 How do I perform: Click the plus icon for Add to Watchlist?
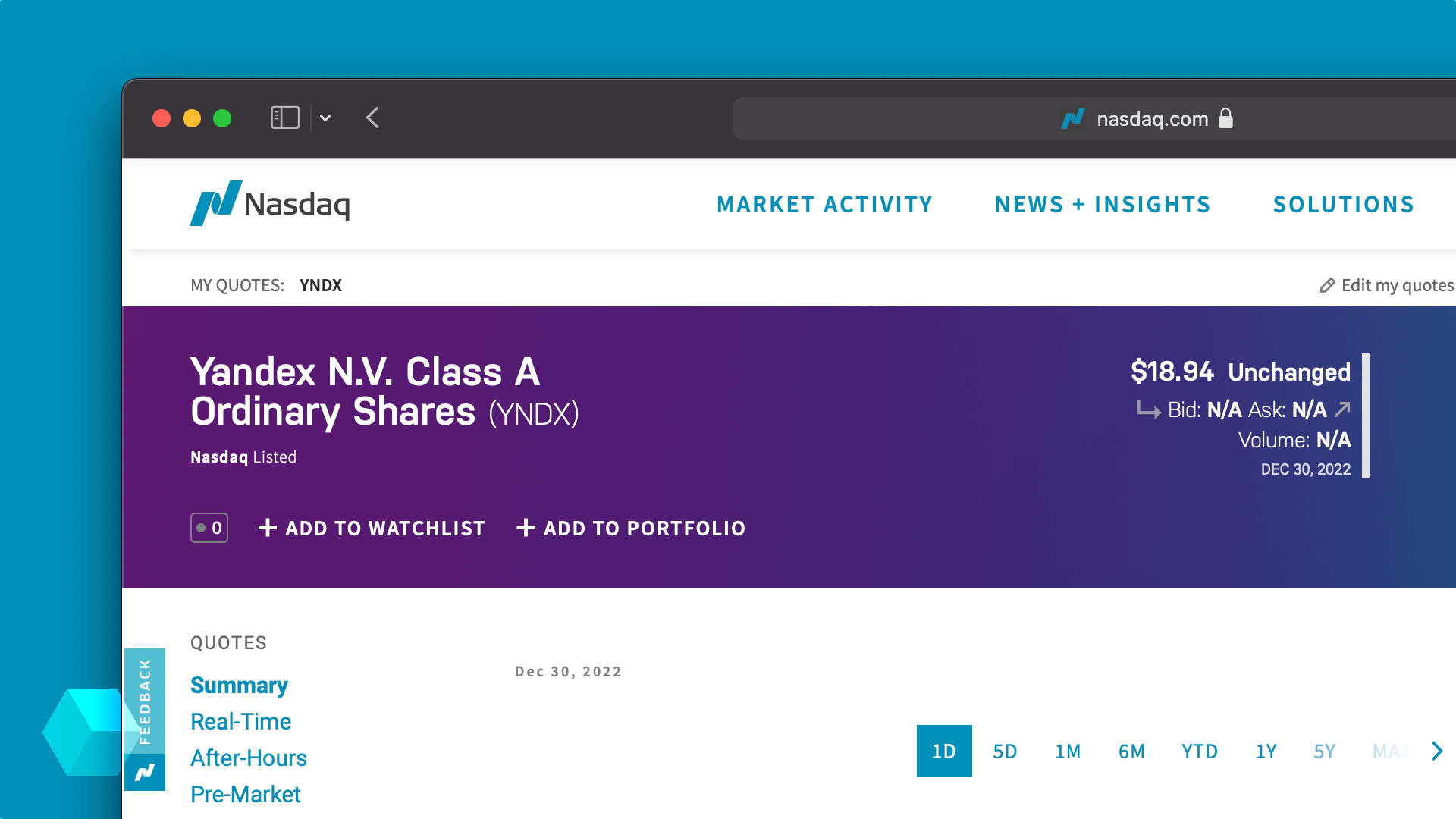[268, 528]
